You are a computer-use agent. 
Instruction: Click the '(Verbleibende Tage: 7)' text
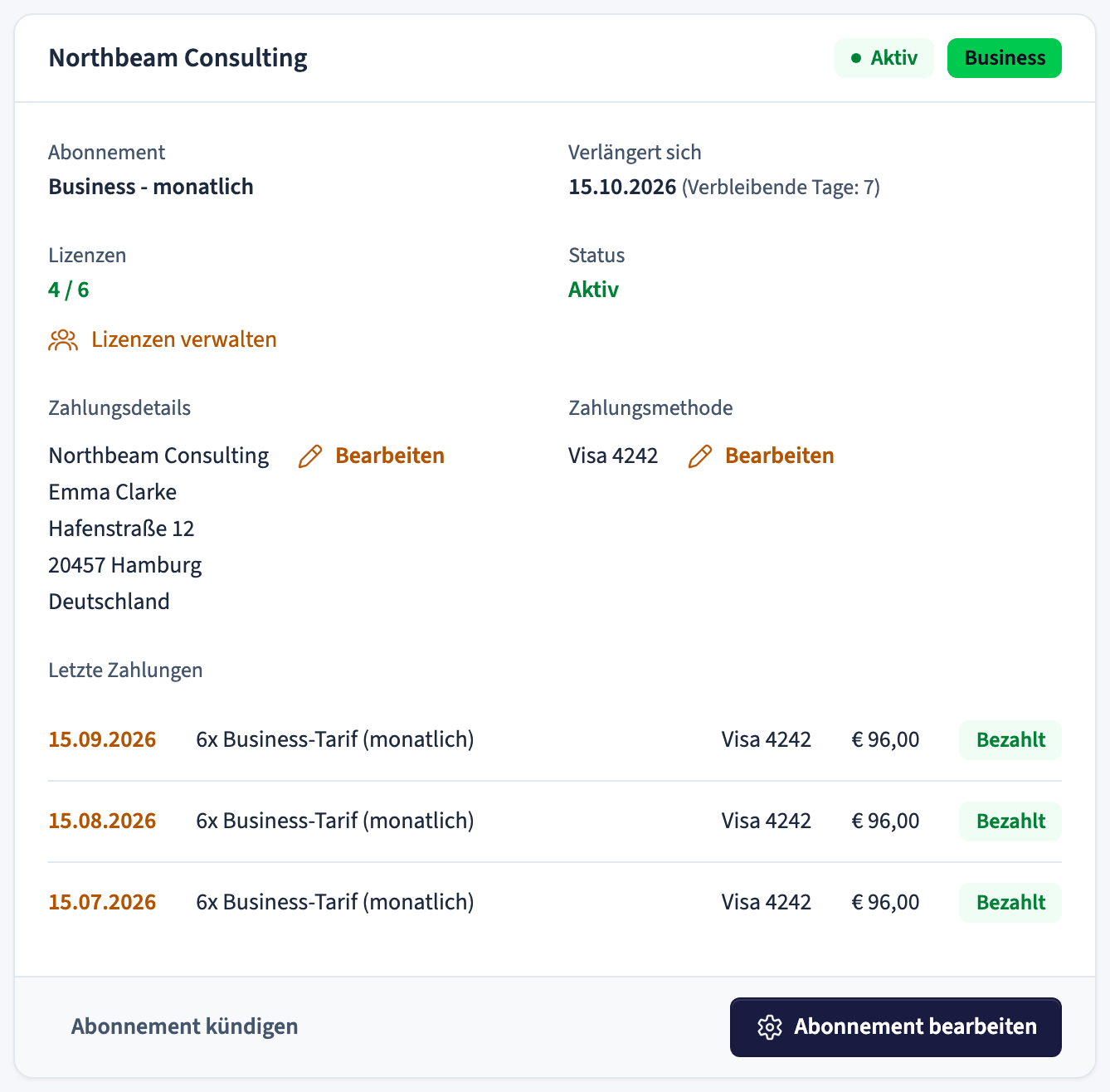coord(781,188)
